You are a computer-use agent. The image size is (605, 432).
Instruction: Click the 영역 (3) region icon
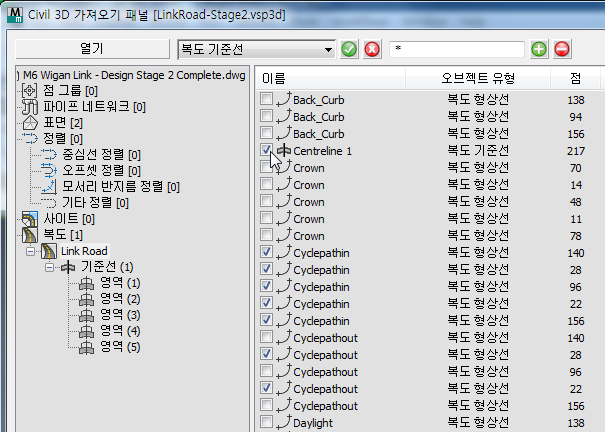86,316
